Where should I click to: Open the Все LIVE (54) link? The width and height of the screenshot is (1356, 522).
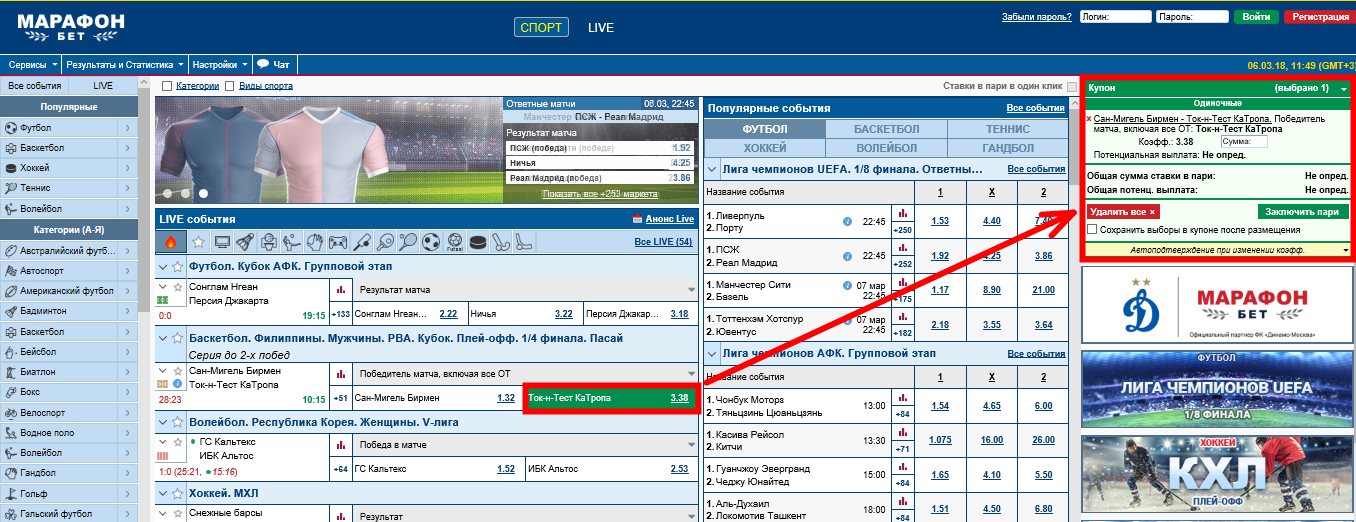(x=663, y=242)
